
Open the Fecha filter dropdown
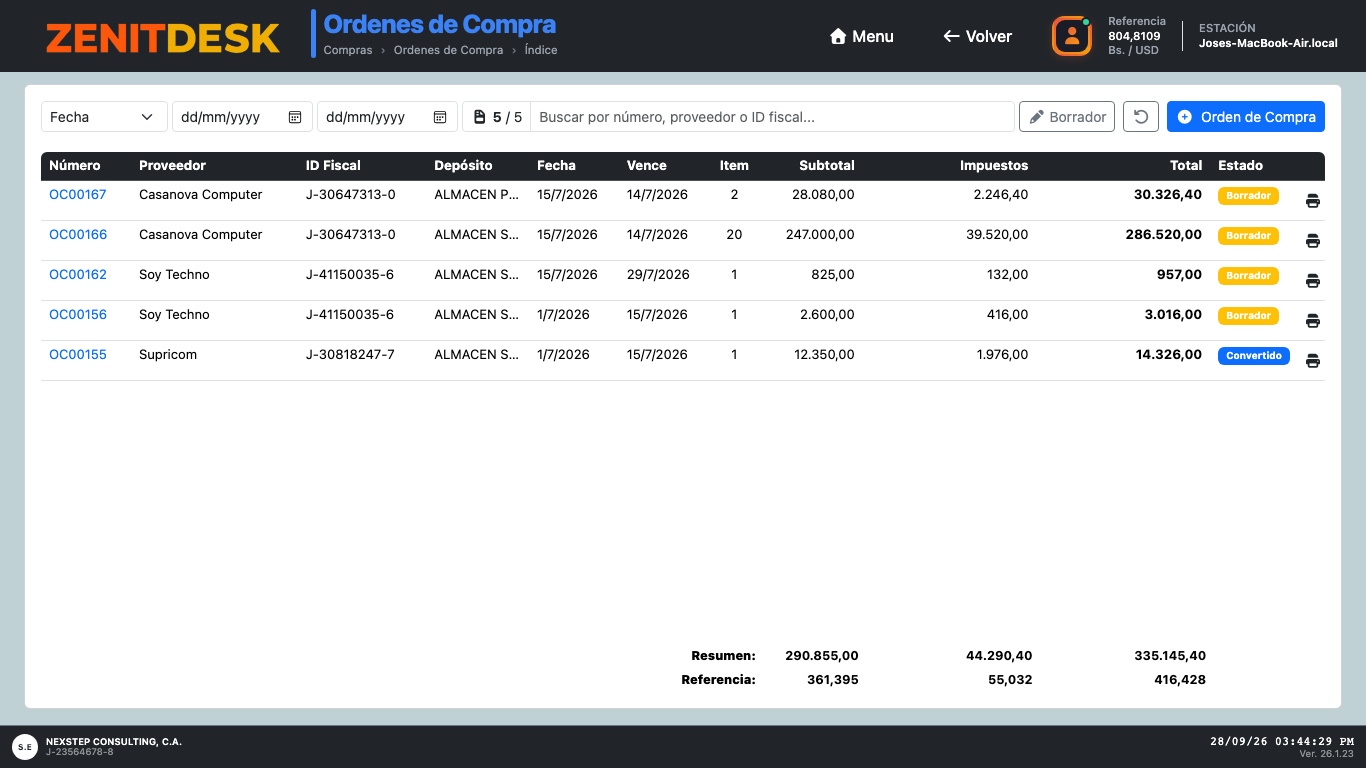pos(104,117)
